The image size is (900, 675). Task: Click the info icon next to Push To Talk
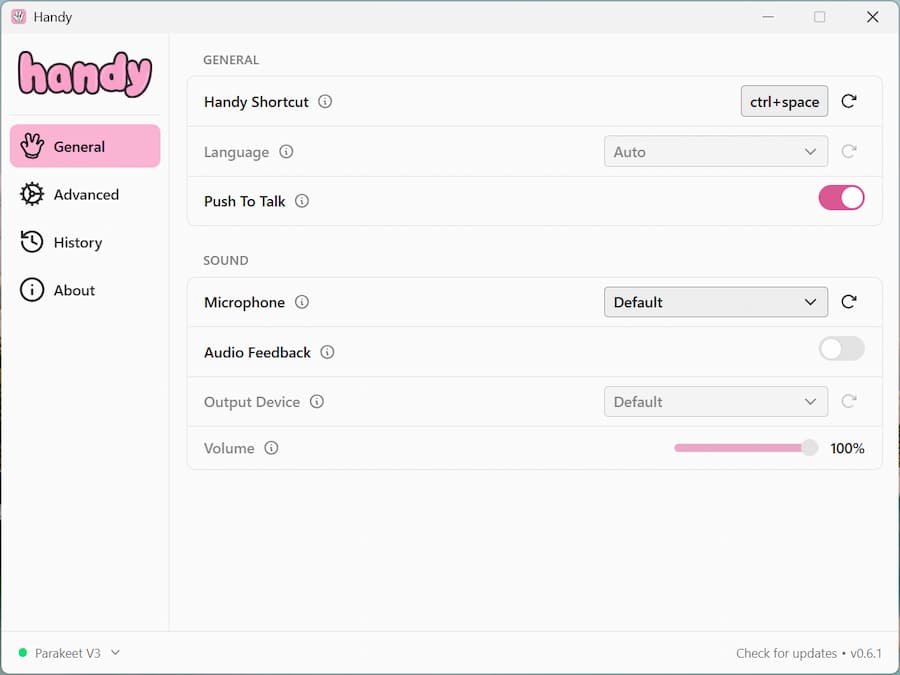tap(302, 201)
